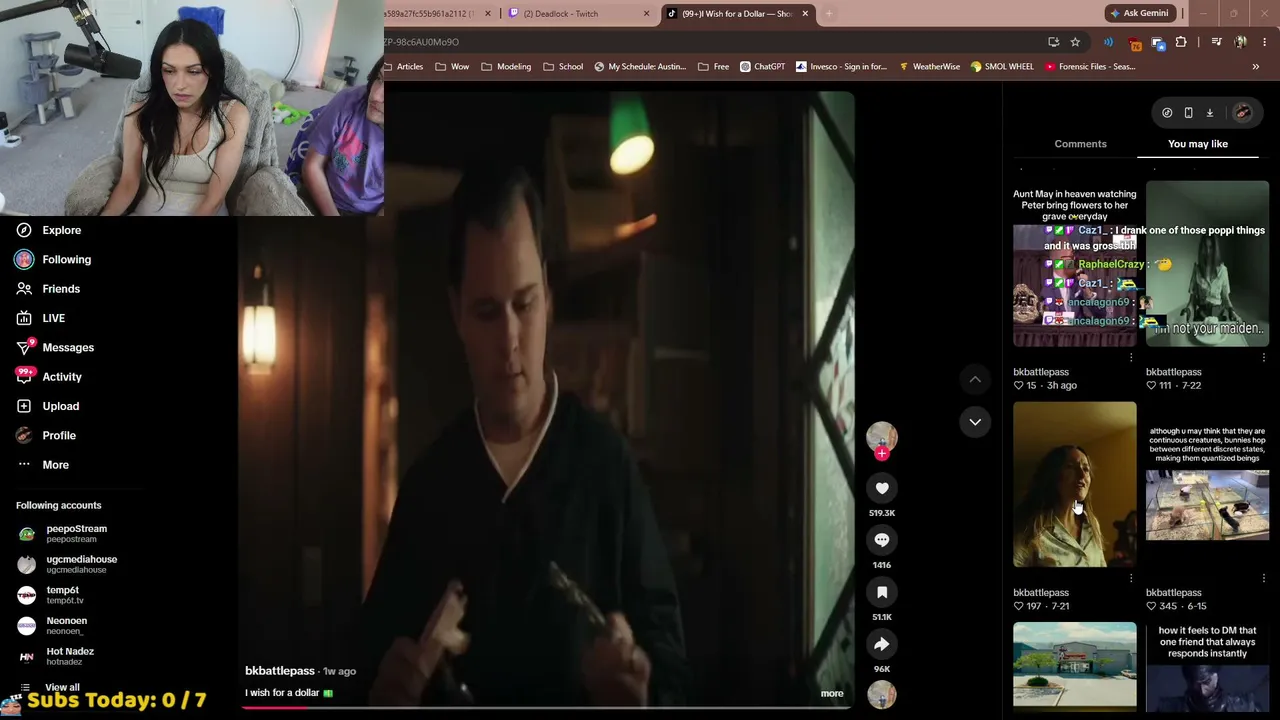Open the 'not your maiden' video thumbnail

(x=1207, y=264)
